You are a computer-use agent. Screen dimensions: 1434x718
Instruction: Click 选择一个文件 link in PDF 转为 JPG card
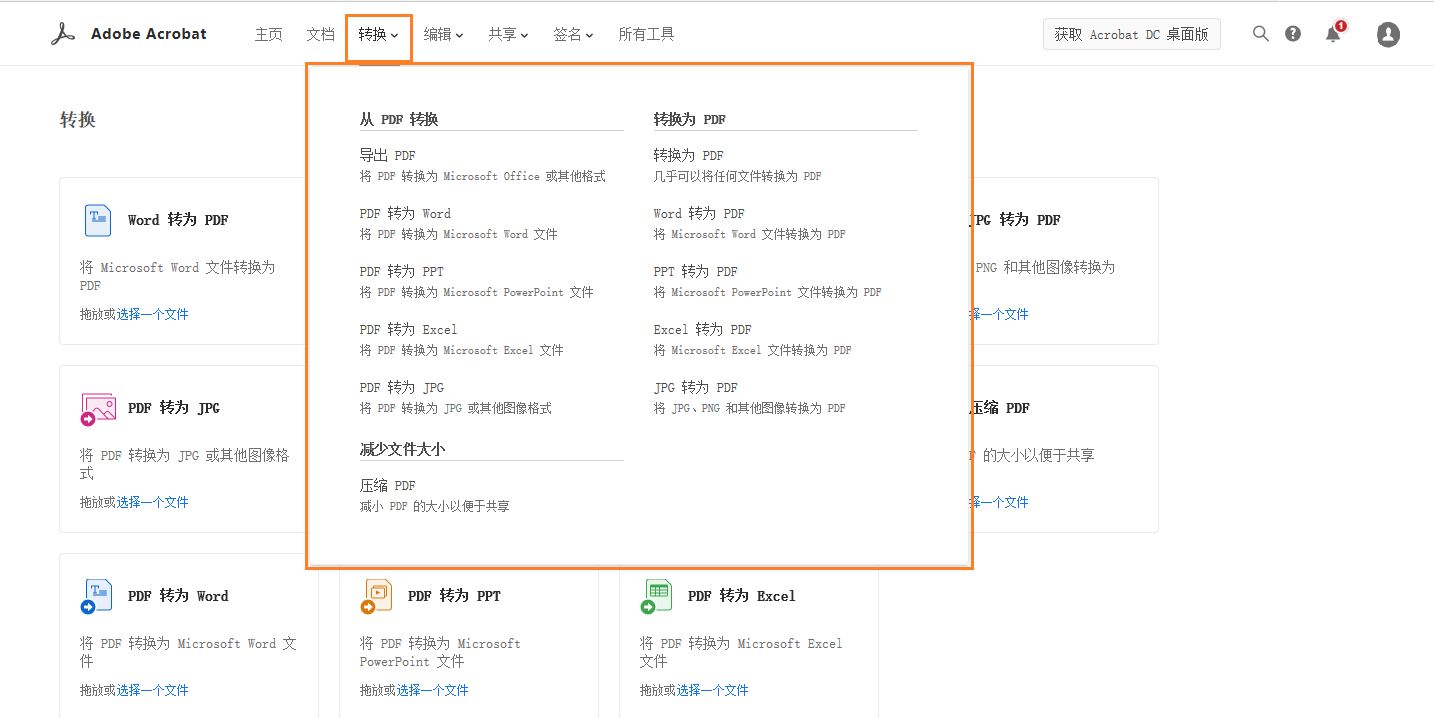click(x=152, y=502)
